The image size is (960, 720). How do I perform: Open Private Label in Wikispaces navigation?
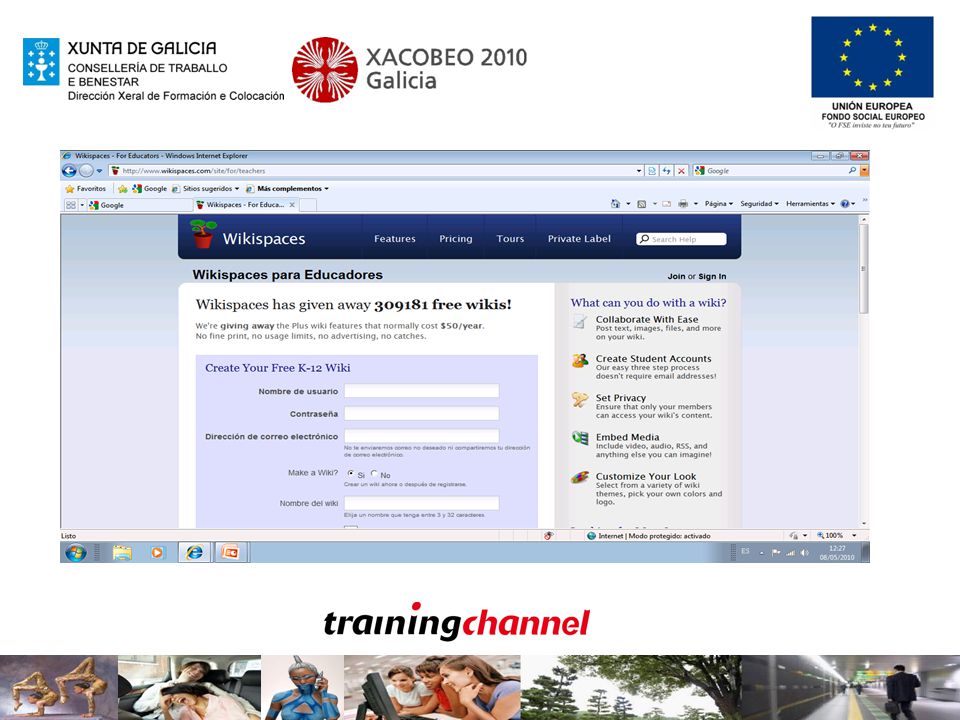coord(579,239)
